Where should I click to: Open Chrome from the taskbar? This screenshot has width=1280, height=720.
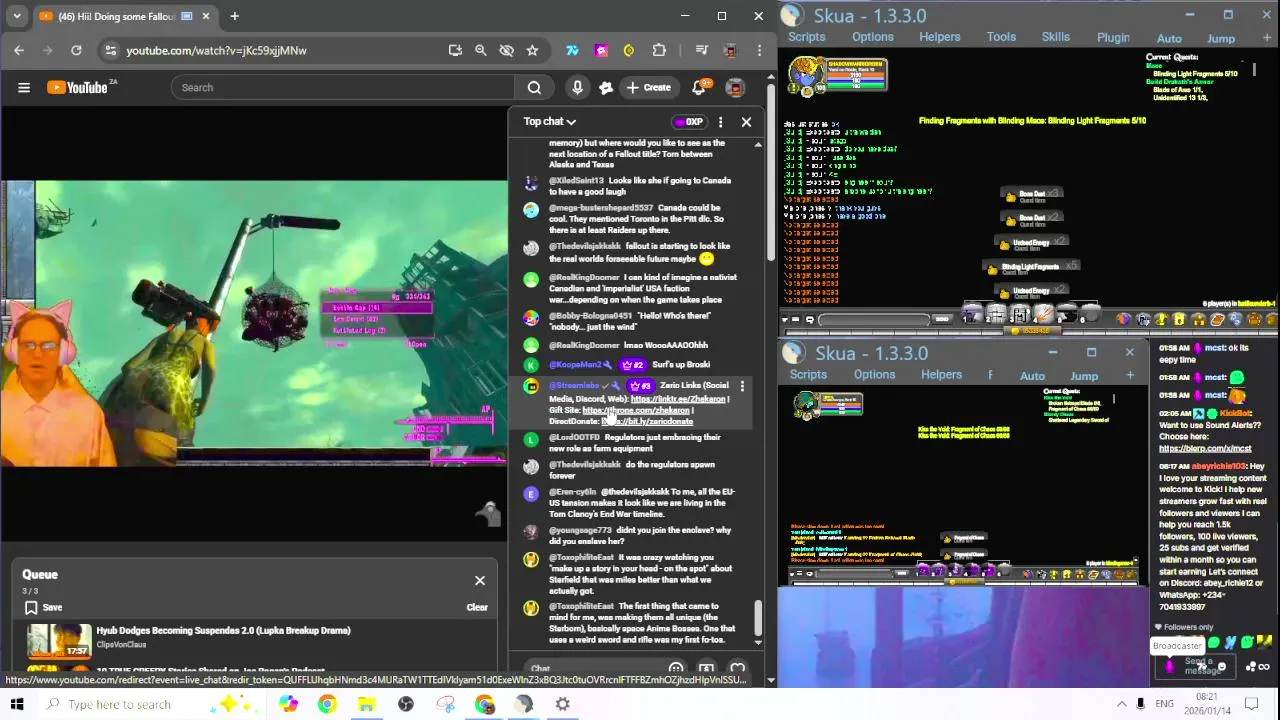[x=327, y=705]
